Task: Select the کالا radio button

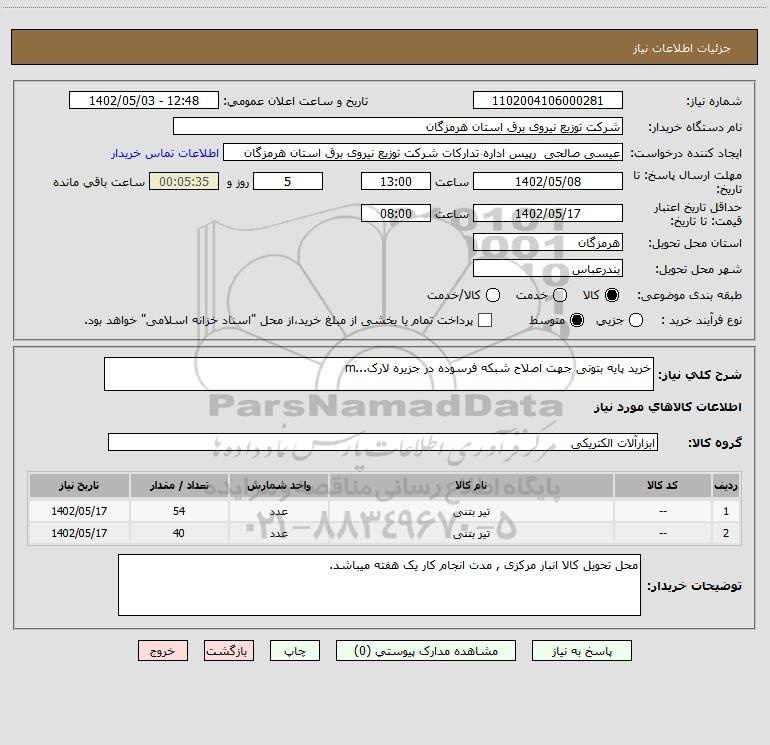Action: pyautogui.click(x=612, y=295)
